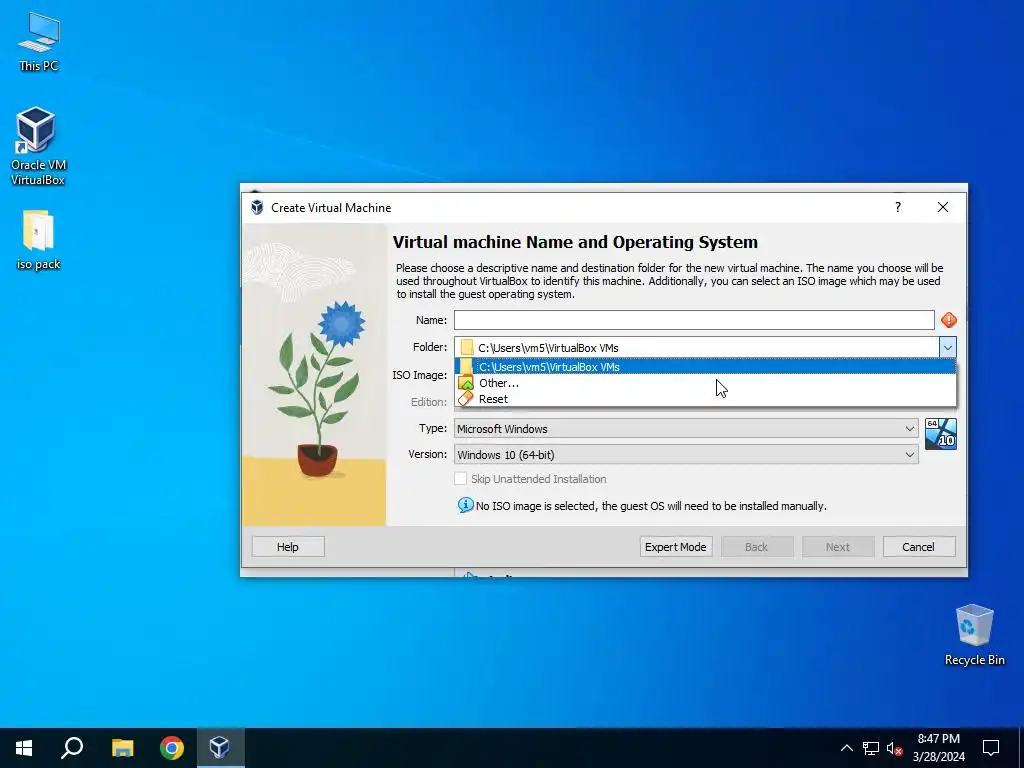The height and width of the screenshot is (768, 1024).
Task: Show hidden system tray icons
Action: [x=846, y=748]
